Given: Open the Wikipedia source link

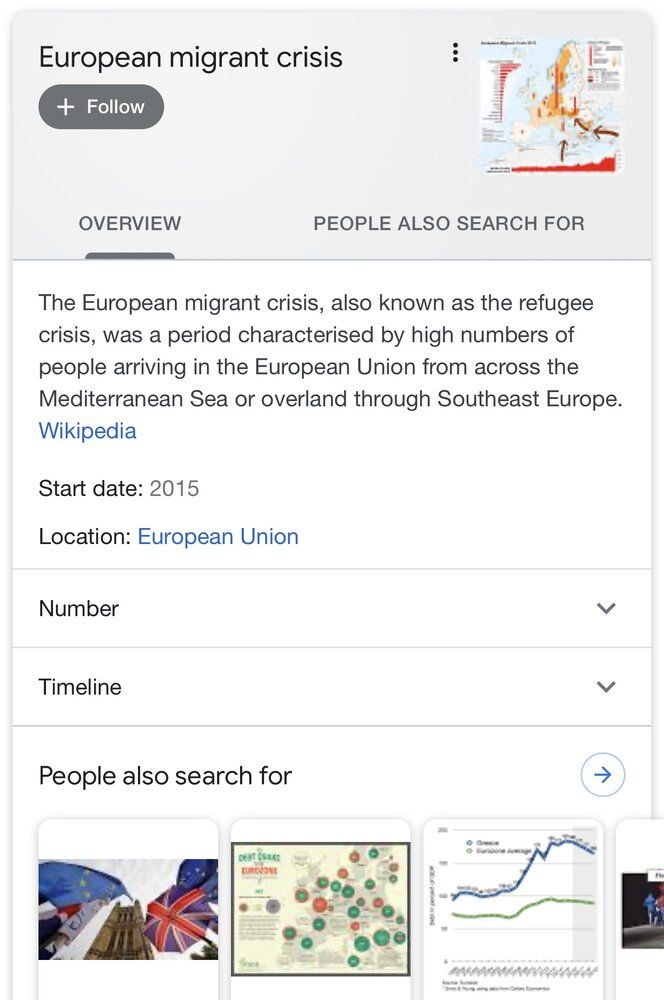Looking at the screenshot, I should tap(87, 430).
